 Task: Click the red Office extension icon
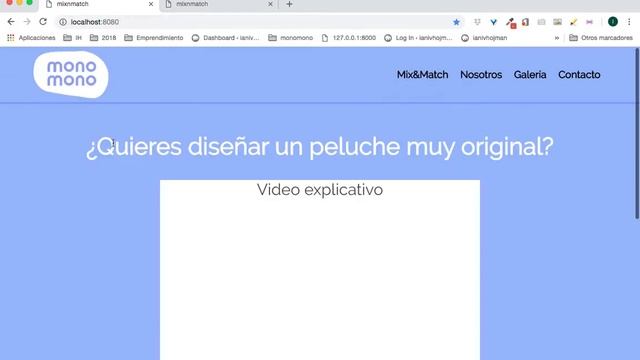[525, 22]
